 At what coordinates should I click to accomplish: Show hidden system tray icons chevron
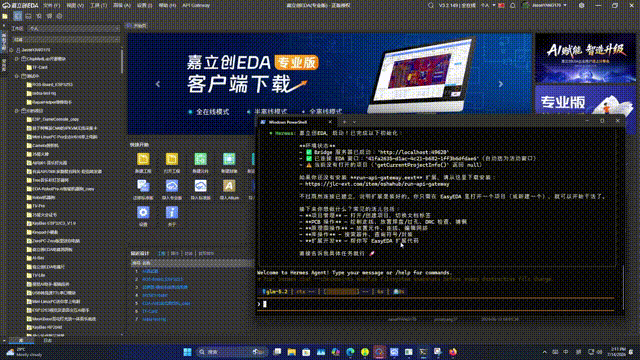pyautogui.click(x=544, y=352)
